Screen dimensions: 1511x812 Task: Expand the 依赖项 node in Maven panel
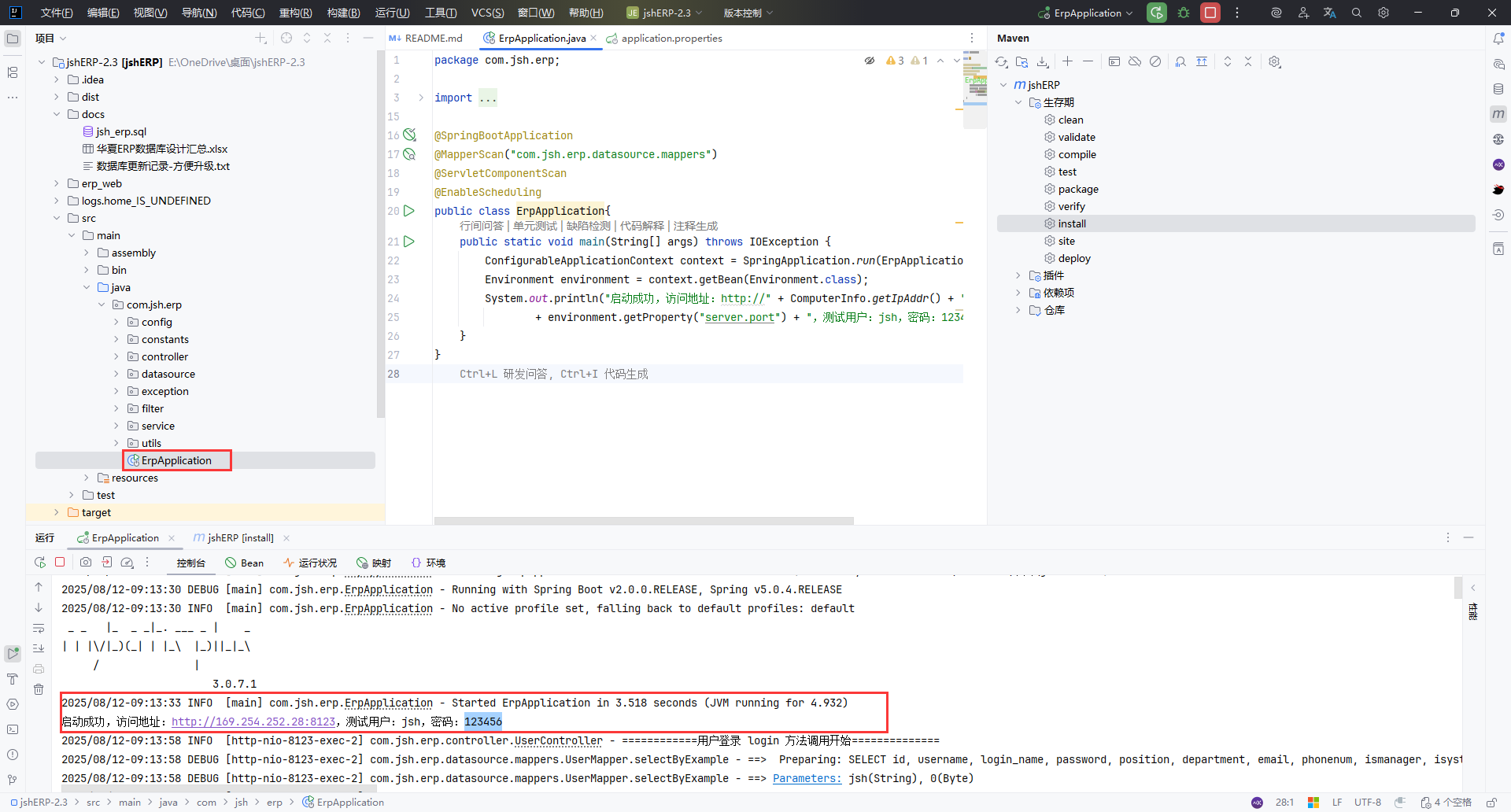click(x=1018, y=293)
